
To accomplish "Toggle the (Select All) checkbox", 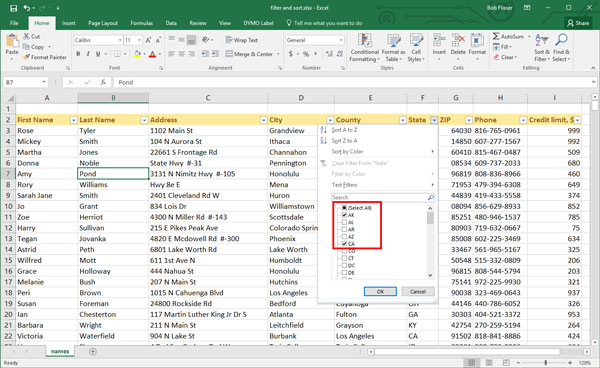I will [344, 208].
